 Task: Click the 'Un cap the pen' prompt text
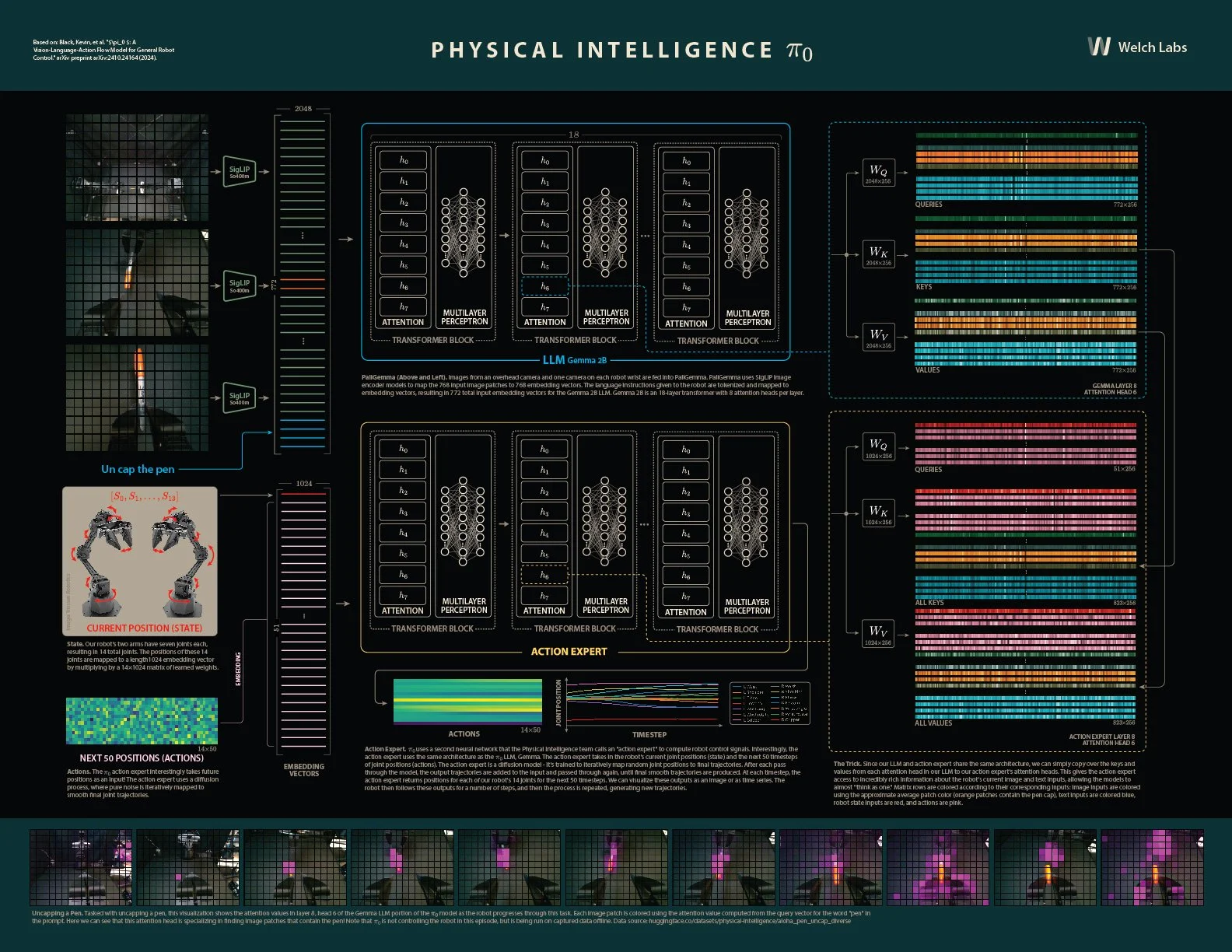(138, 469)
